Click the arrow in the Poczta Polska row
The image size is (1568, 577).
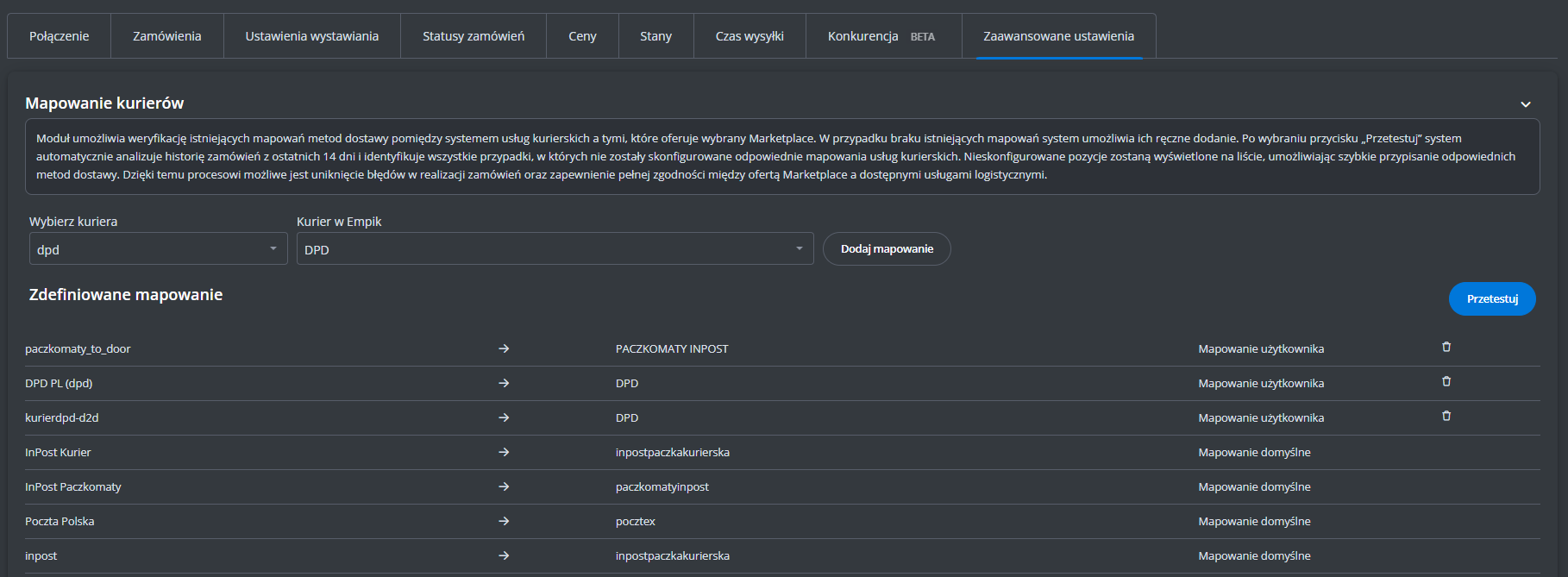504,521
